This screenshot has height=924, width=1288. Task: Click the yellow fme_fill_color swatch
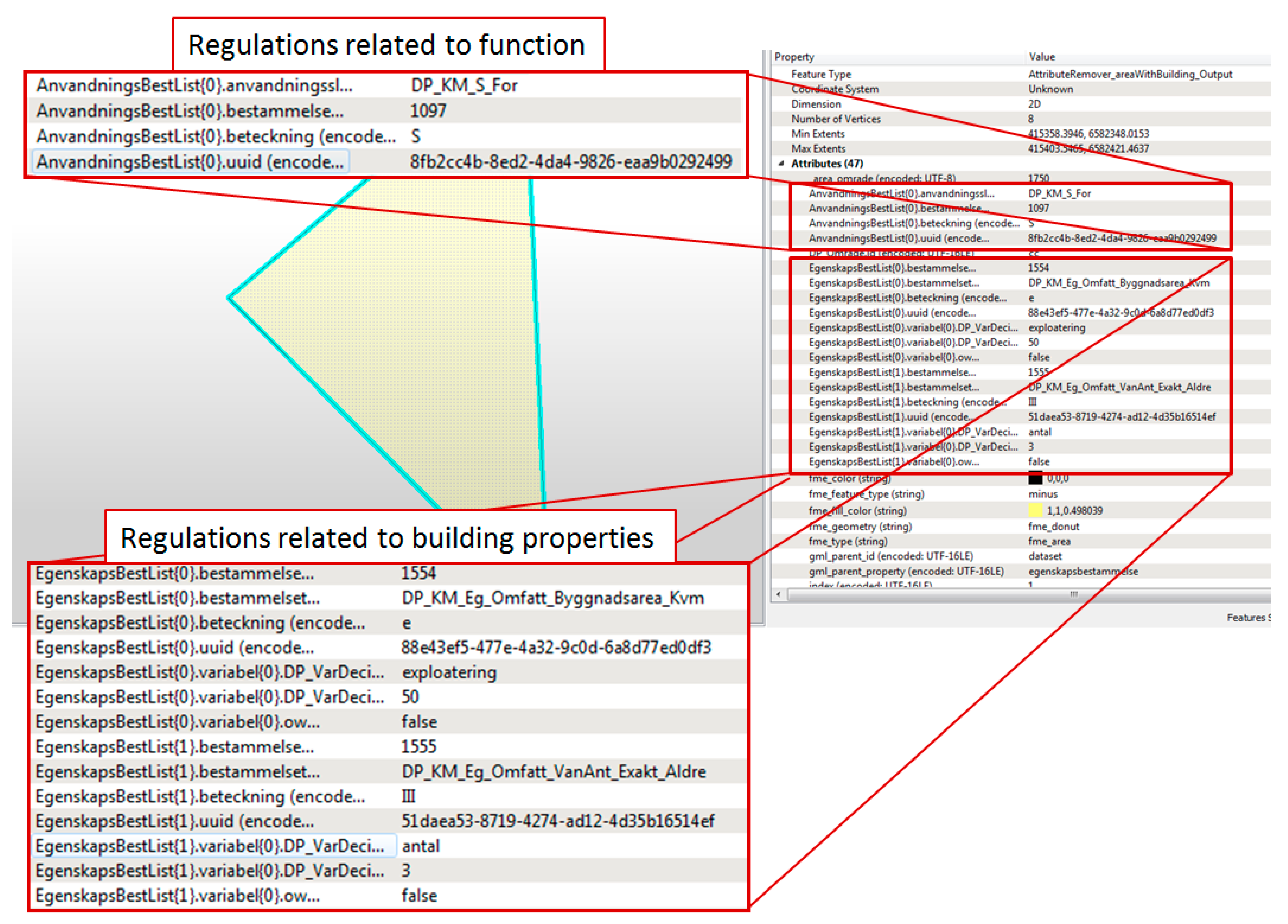tap(1035, 510)
